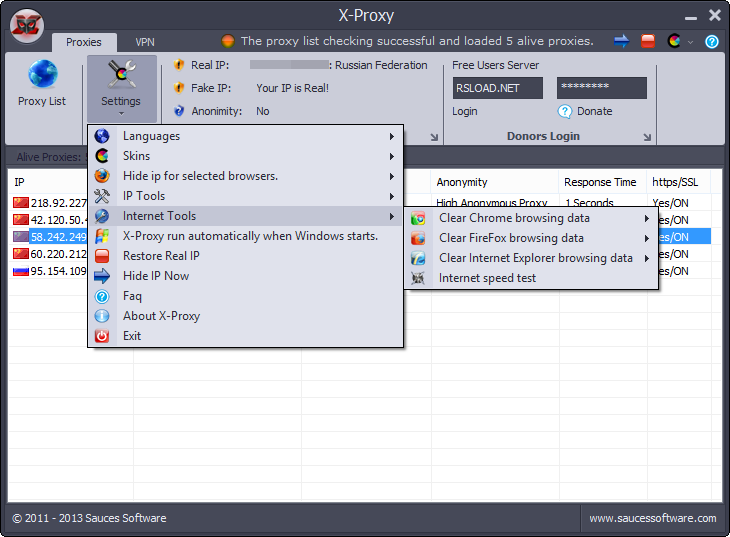The image size is (730, 537).
Task: Expand the Languages submenu arrow
Action: [392, 136]
